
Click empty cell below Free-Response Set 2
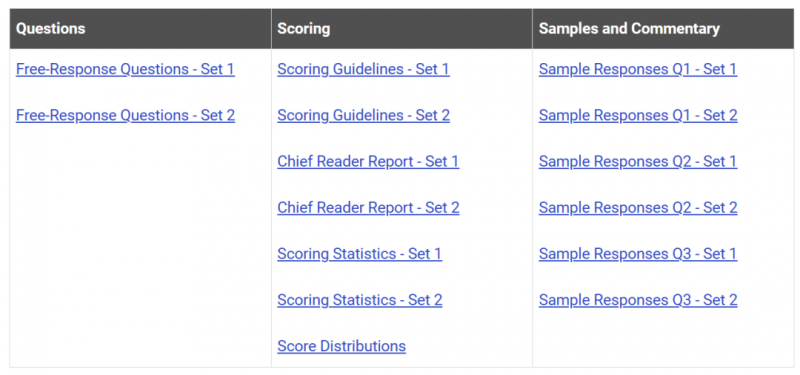140,245
